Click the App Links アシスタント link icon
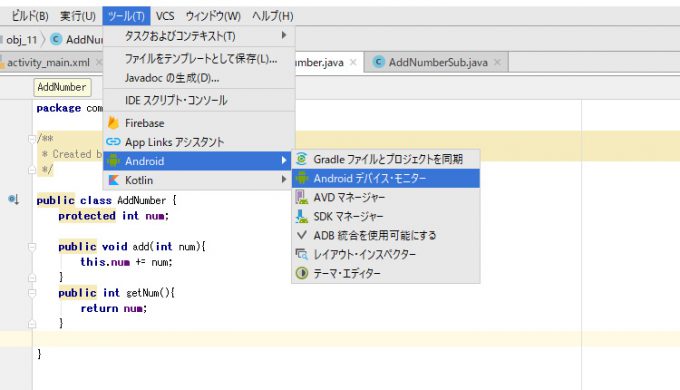This screenshot has height=390, width=680. 113,141
